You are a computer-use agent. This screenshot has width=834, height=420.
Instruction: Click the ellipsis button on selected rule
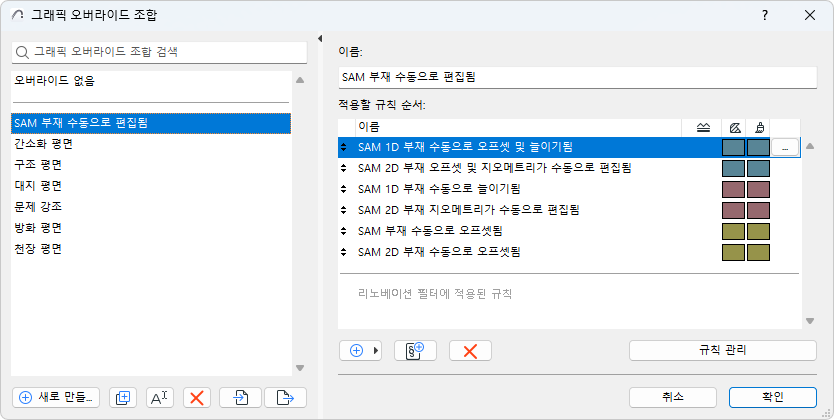click(785, 147)
